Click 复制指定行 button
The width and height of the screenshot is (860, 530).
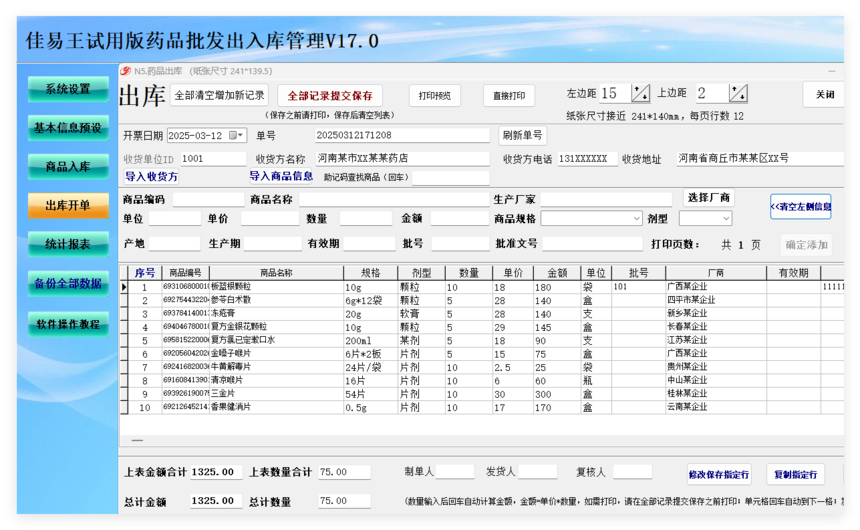click(x=796, y=475)
